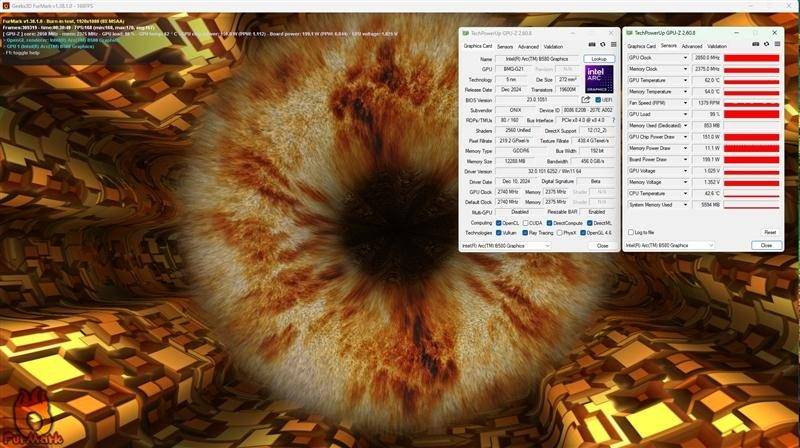Switch to Advanced tab in left GPU-Z window

point(528,46)
